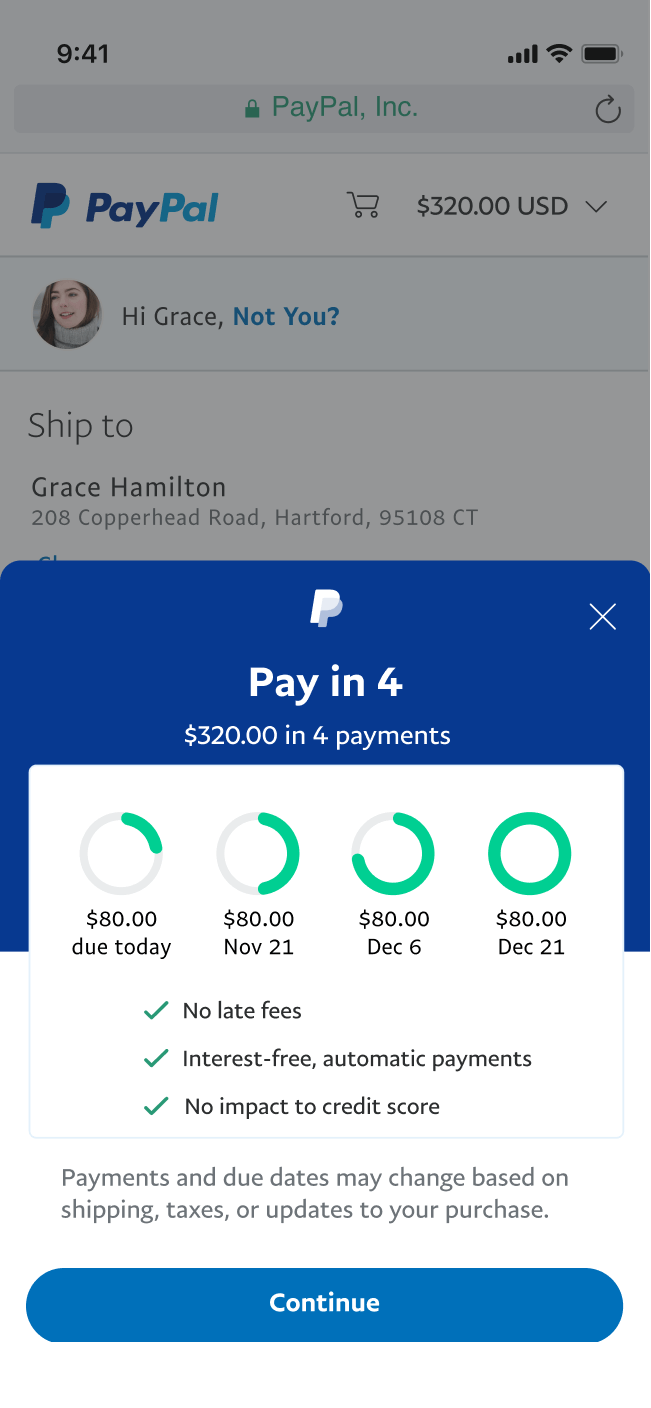Click the 'Not You?' link
Screen dimensions: 651x1408
tap(286, 317)
